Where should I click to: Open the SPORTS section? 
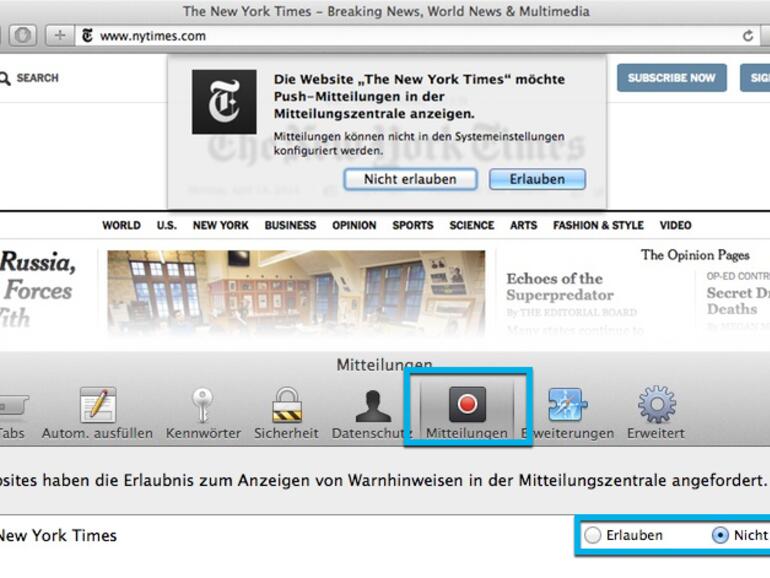(x=412, y=225)
